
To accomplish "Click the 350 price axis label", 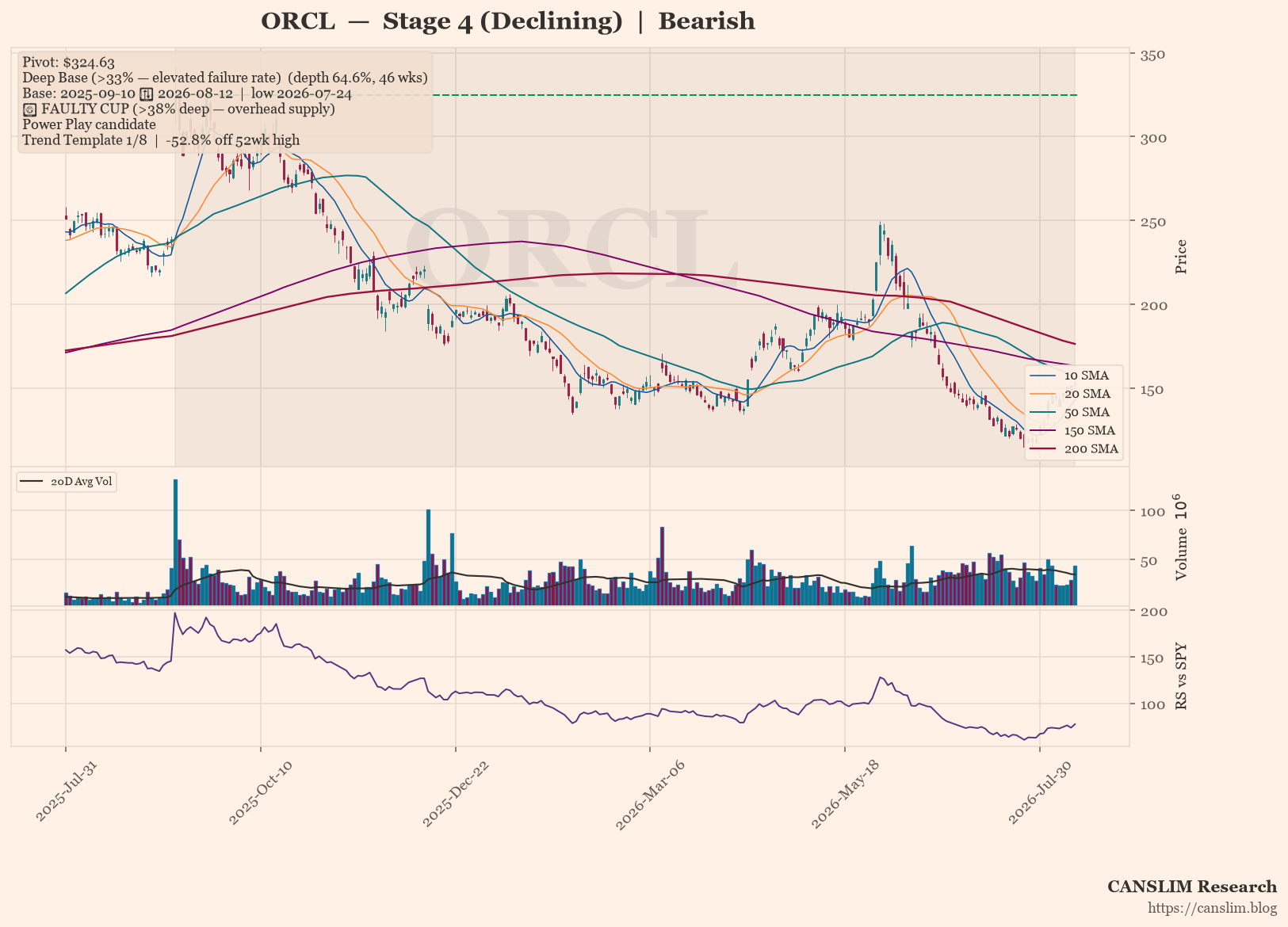I will coord(1152,54).
